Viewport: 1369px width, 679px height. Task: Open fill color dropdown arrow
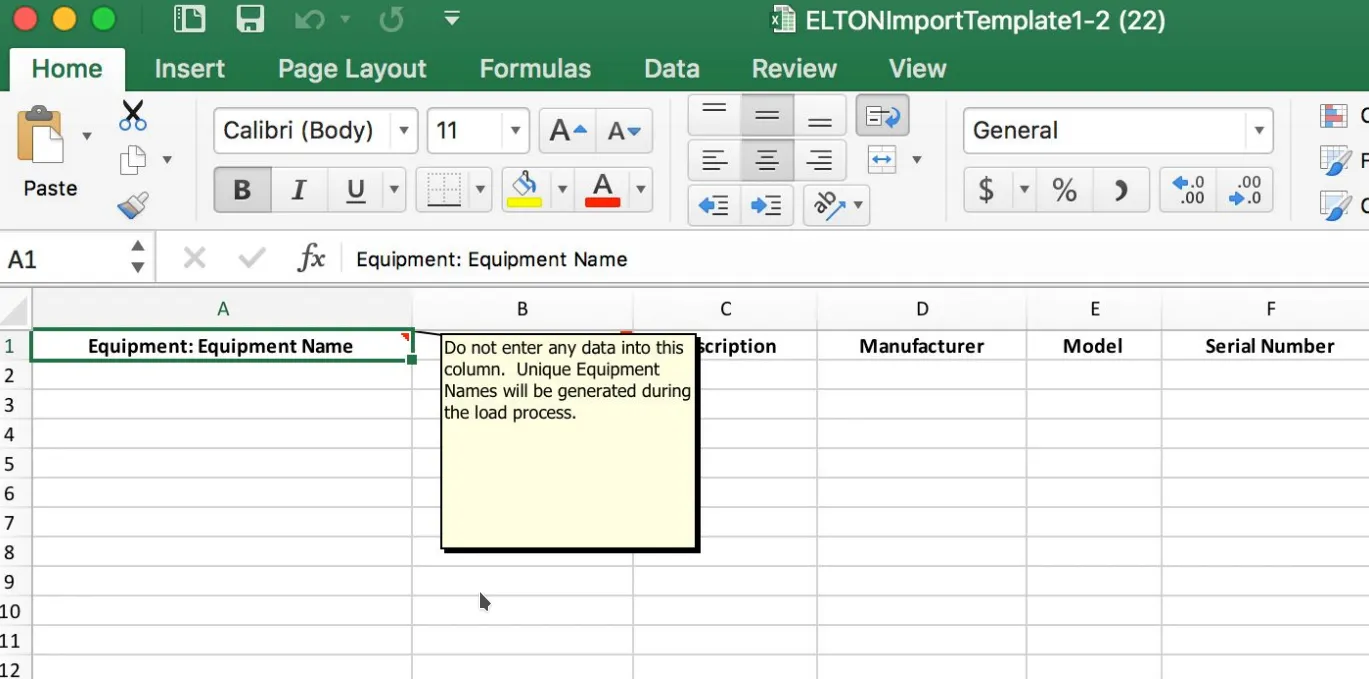[x=562, y=190]
